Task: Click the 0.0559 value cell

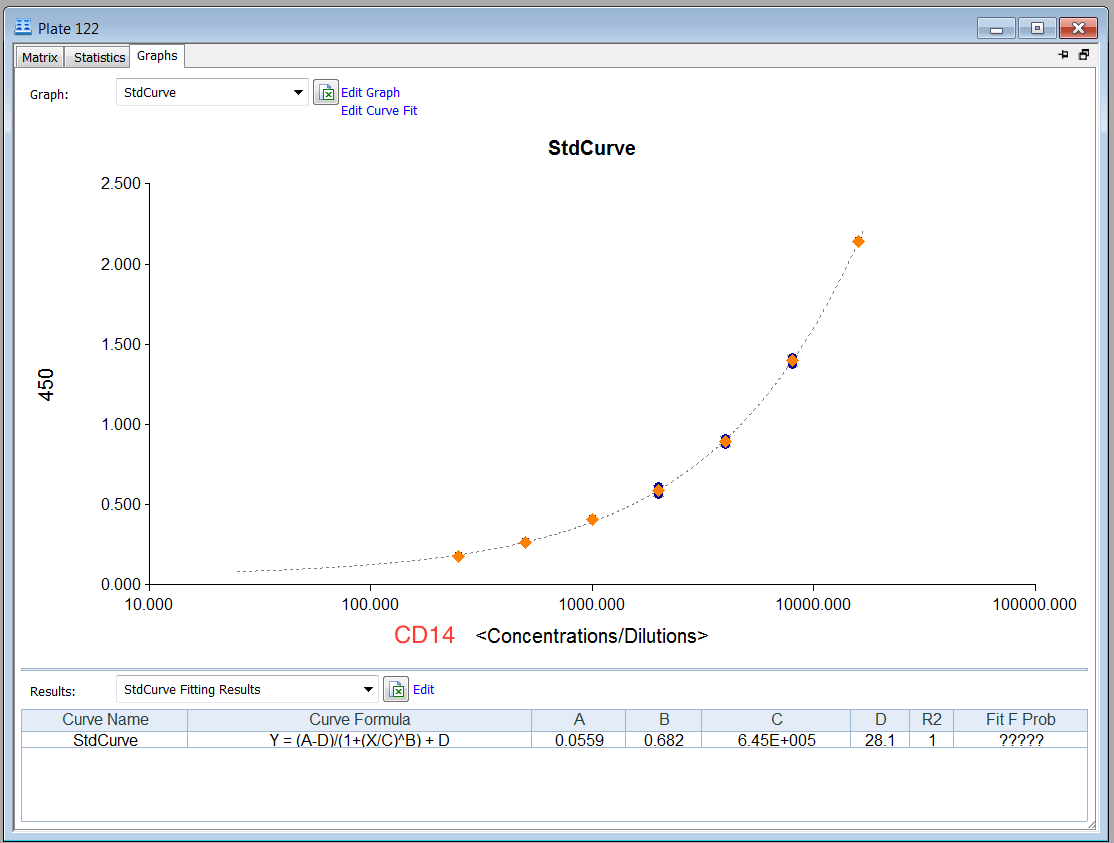Action: coord(579,740)
